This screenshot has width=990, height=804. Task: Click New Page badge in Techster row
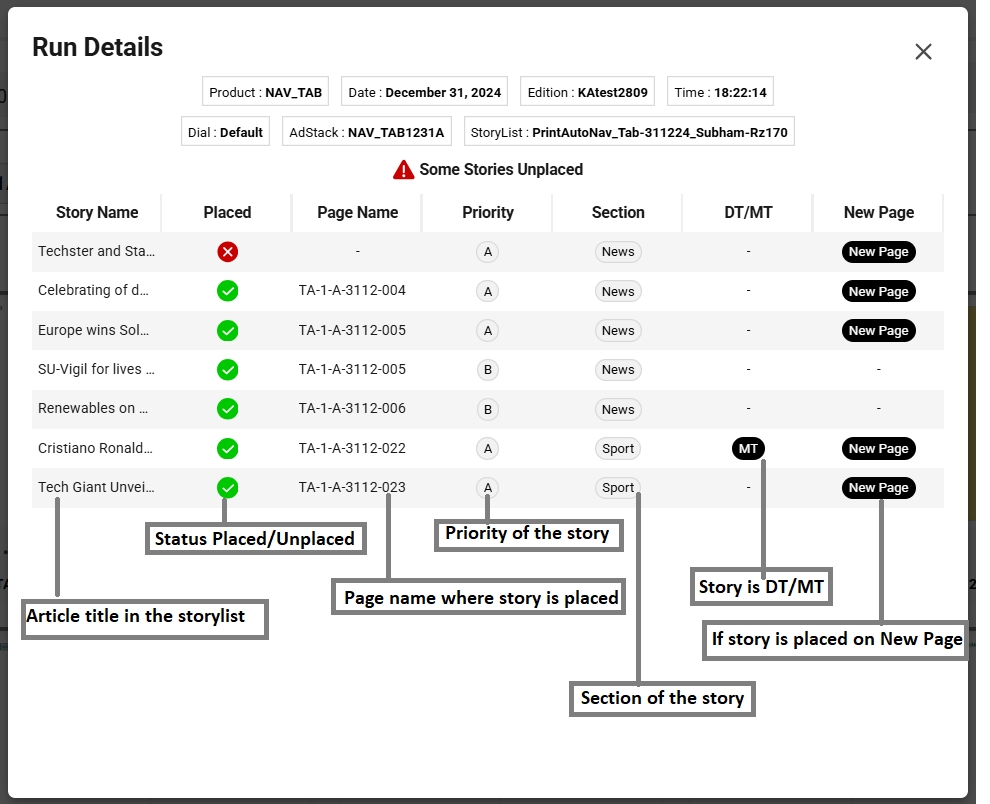[878, 252]
